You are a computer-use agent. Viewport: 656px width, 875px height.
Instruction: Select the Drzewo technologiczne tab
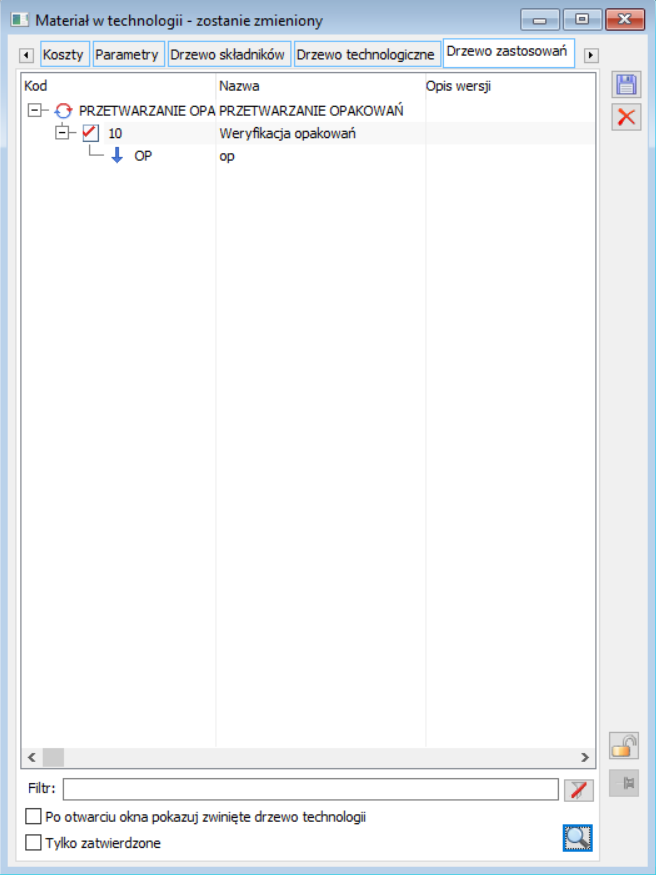click(x=366, y=54)
